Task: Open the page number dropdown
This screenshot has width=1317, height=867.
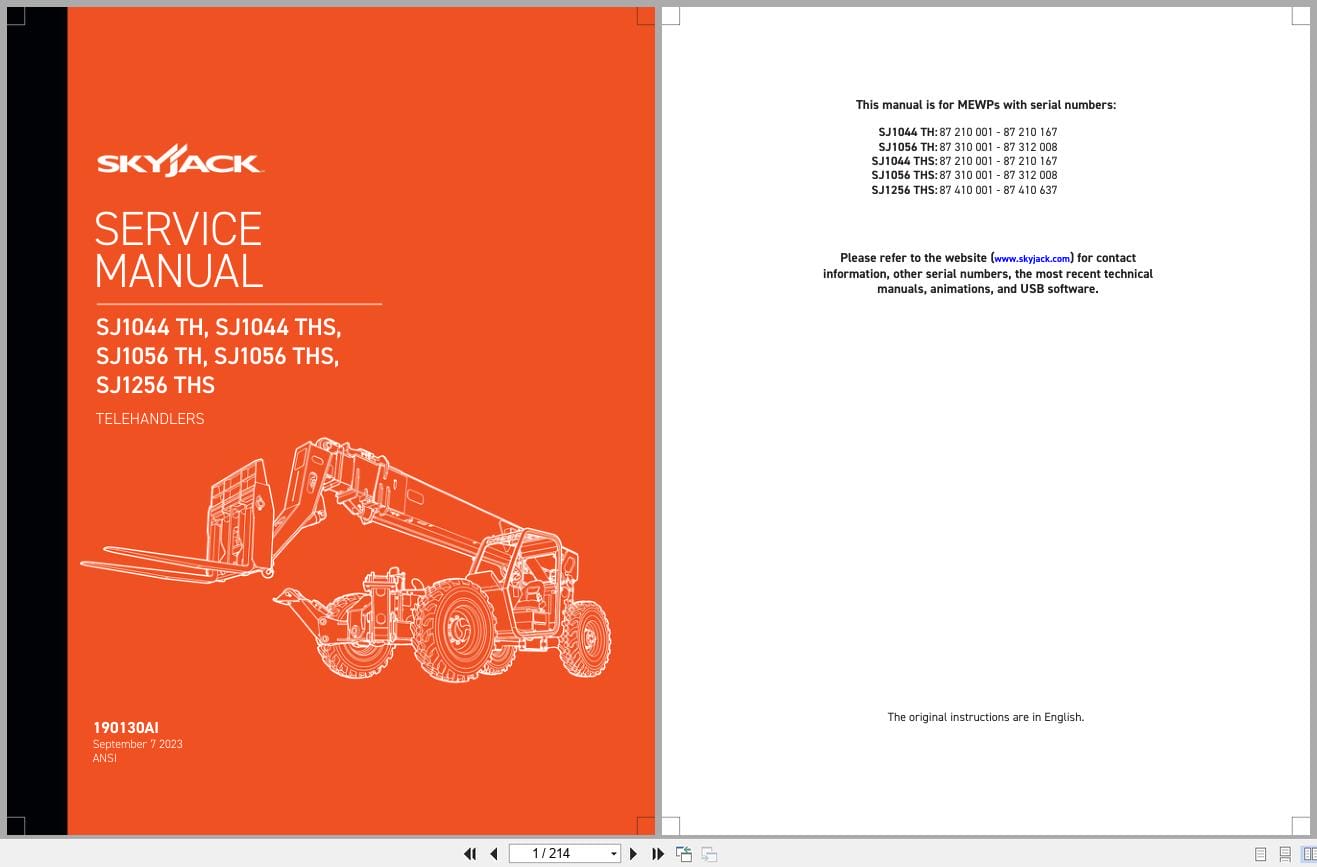Action: pos(613,853)
